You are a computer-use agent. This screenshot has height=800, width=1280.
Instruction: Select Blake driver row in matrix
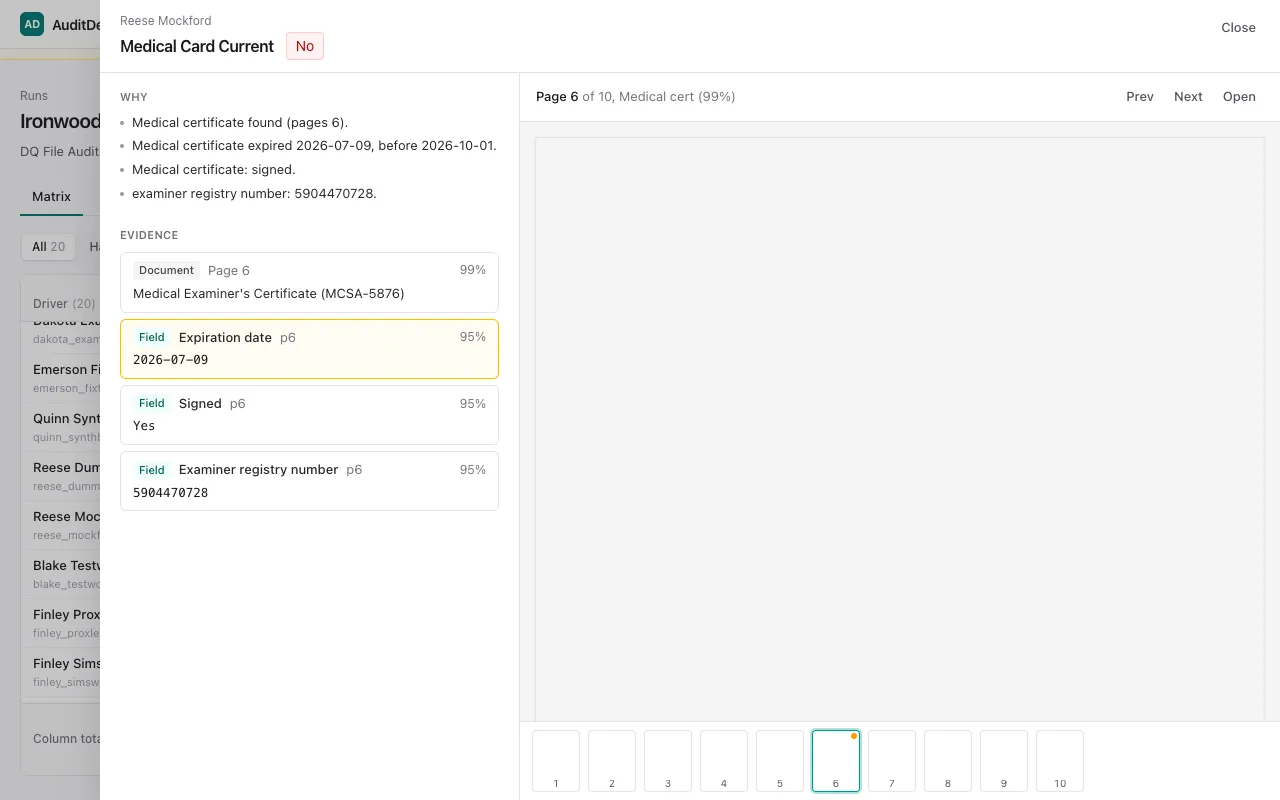pos(61,574)
